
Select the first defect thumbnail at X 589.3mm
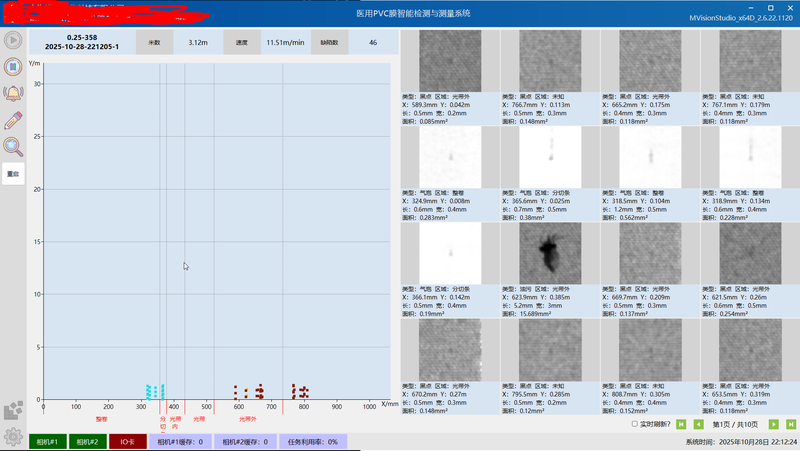tap(450, 61)
